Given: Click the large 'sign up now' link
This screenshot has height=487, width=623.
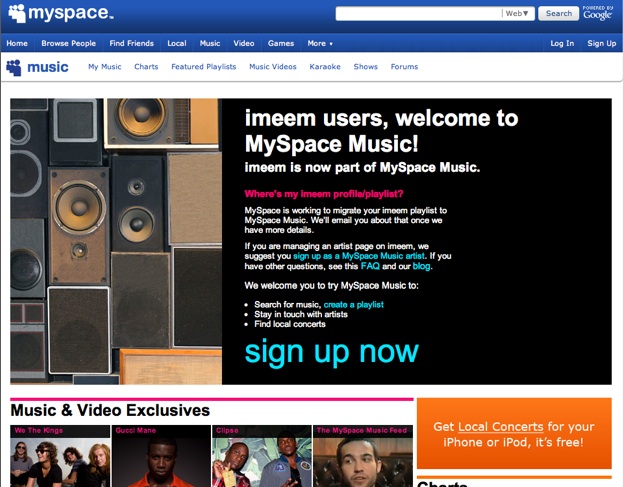Looking at the screenshot, I should (331, 352).
